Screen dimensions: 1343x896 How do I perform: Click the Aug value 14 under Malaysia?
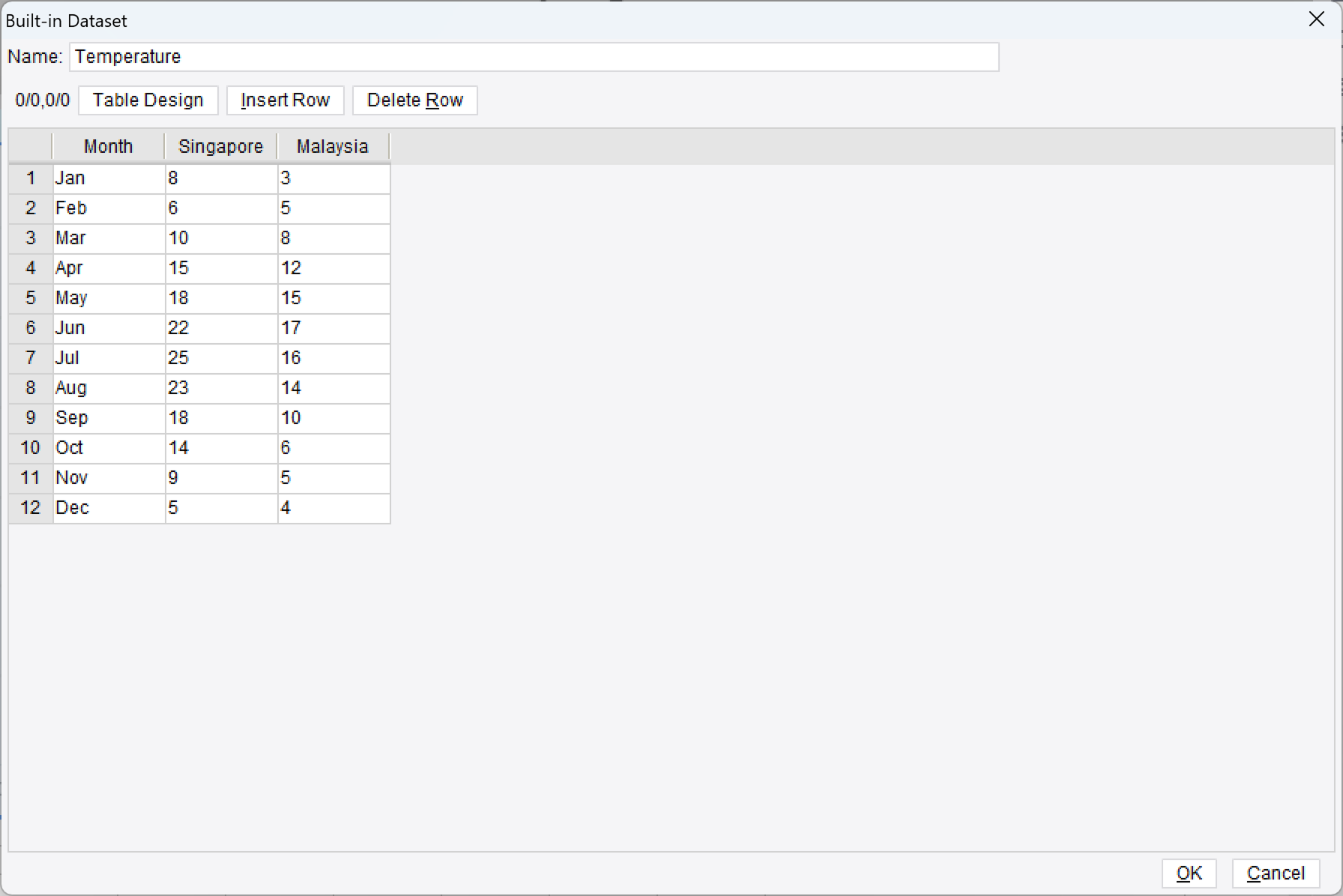(x=332, y=388)
